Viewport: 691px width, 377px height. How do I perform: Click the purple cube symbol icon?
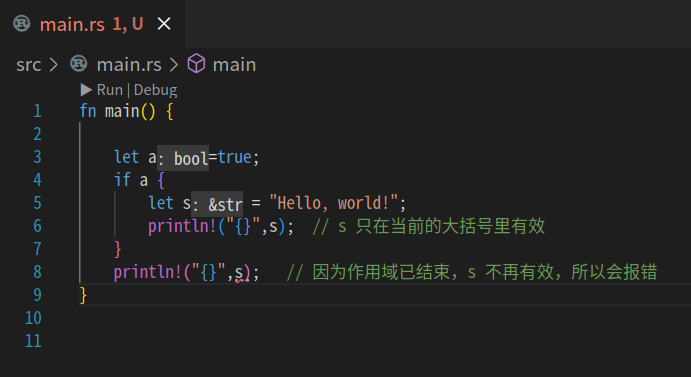tap(196, 64)
